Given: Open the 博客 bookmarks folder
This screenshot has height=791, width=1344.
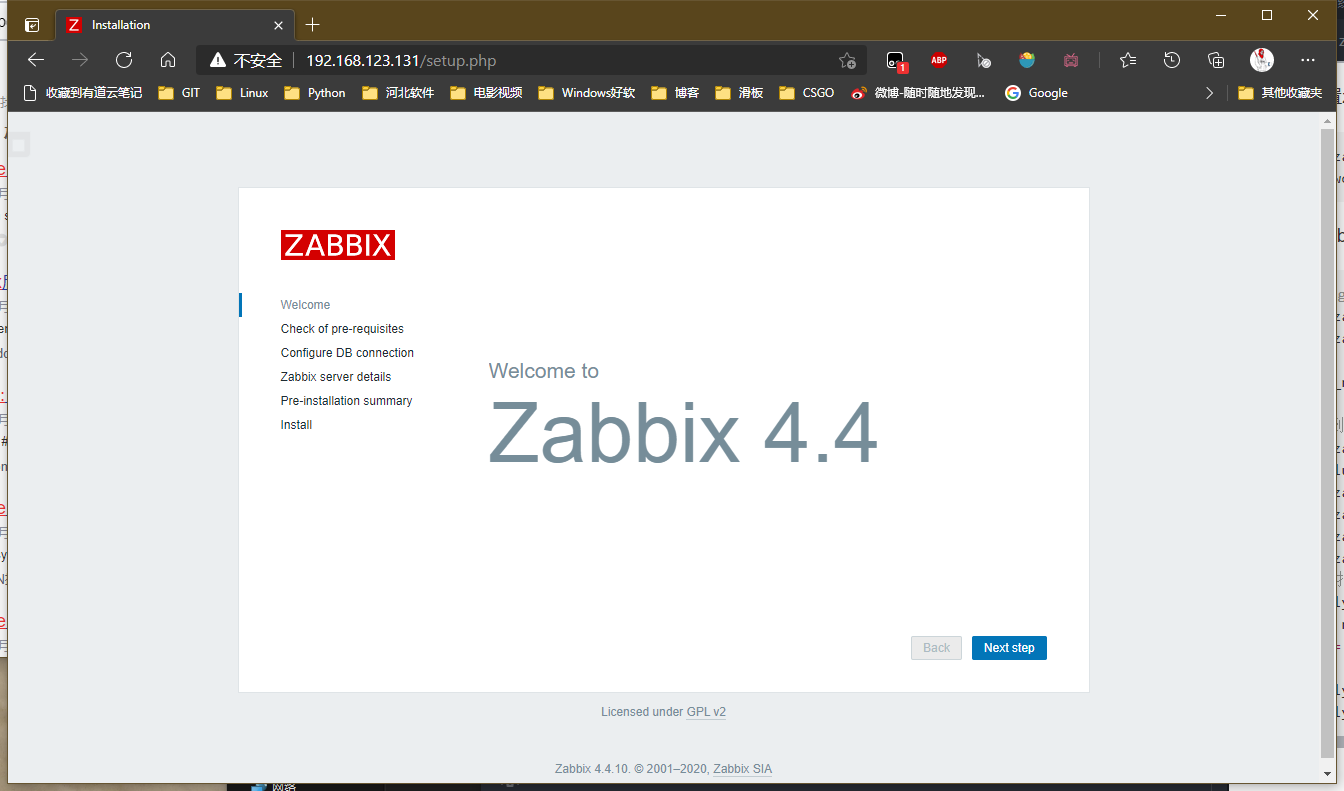Looking at the screenshot, I should 675,93.
